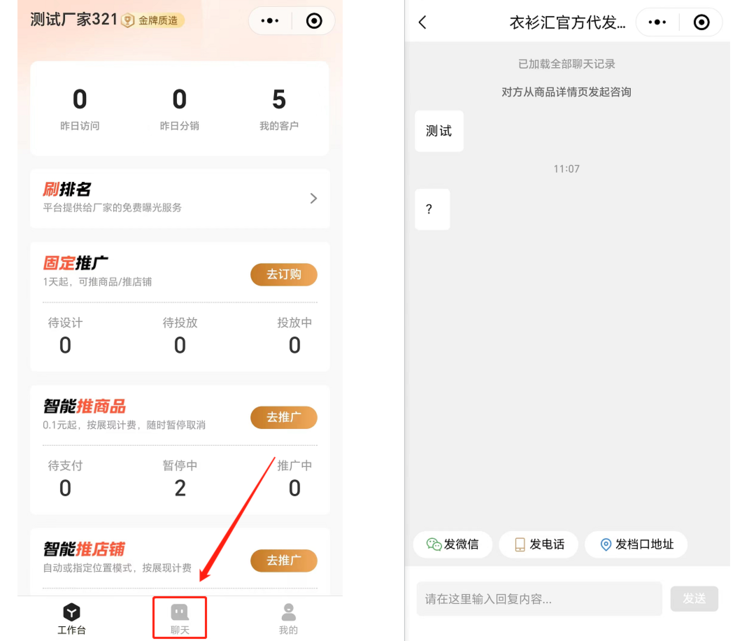Tap the close circle icon in chat header

tap(701, 22)
